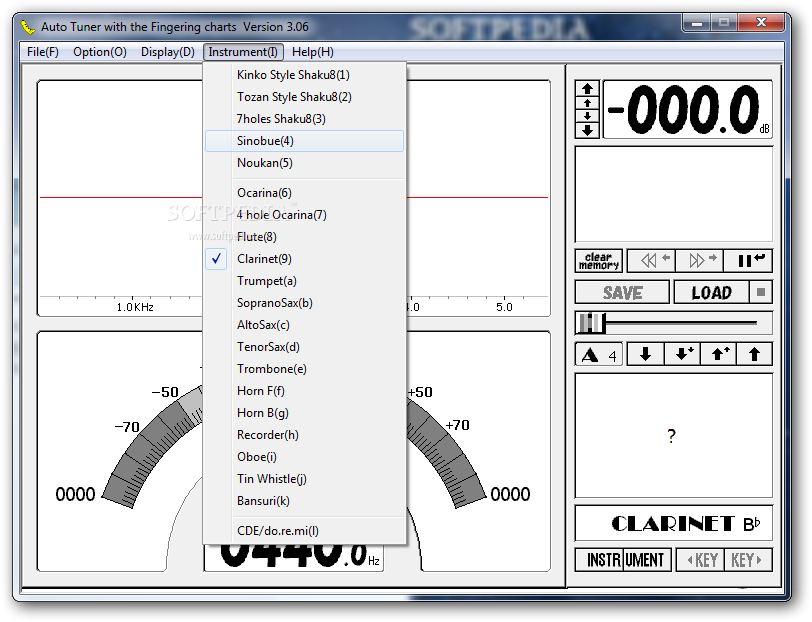Click the large down arrow beside dB display

[587, 130]
